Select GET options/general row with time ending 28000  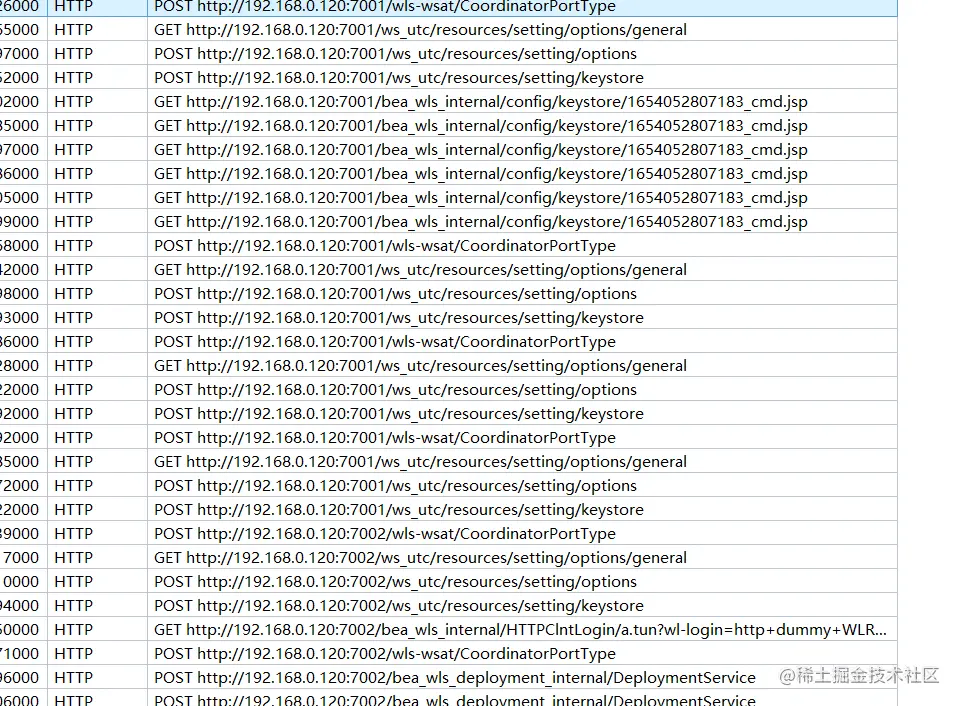(448, 366)
